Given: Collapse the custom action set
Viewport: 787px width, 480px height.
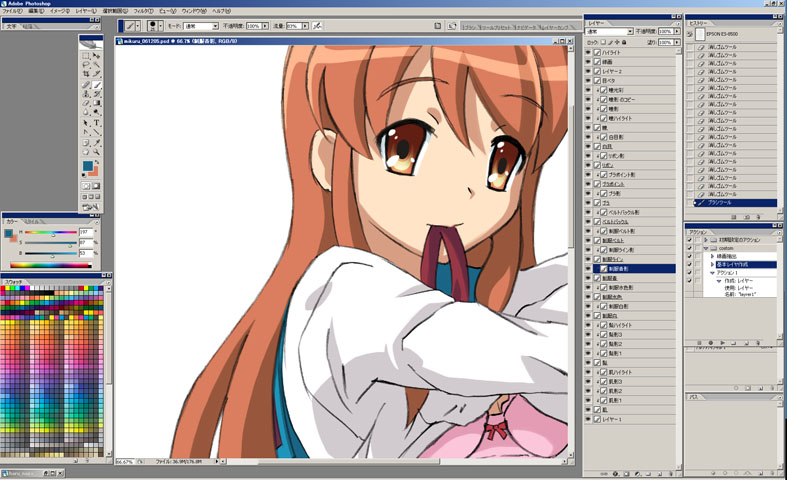Looking at the screenshot, I should coord(706,248).
